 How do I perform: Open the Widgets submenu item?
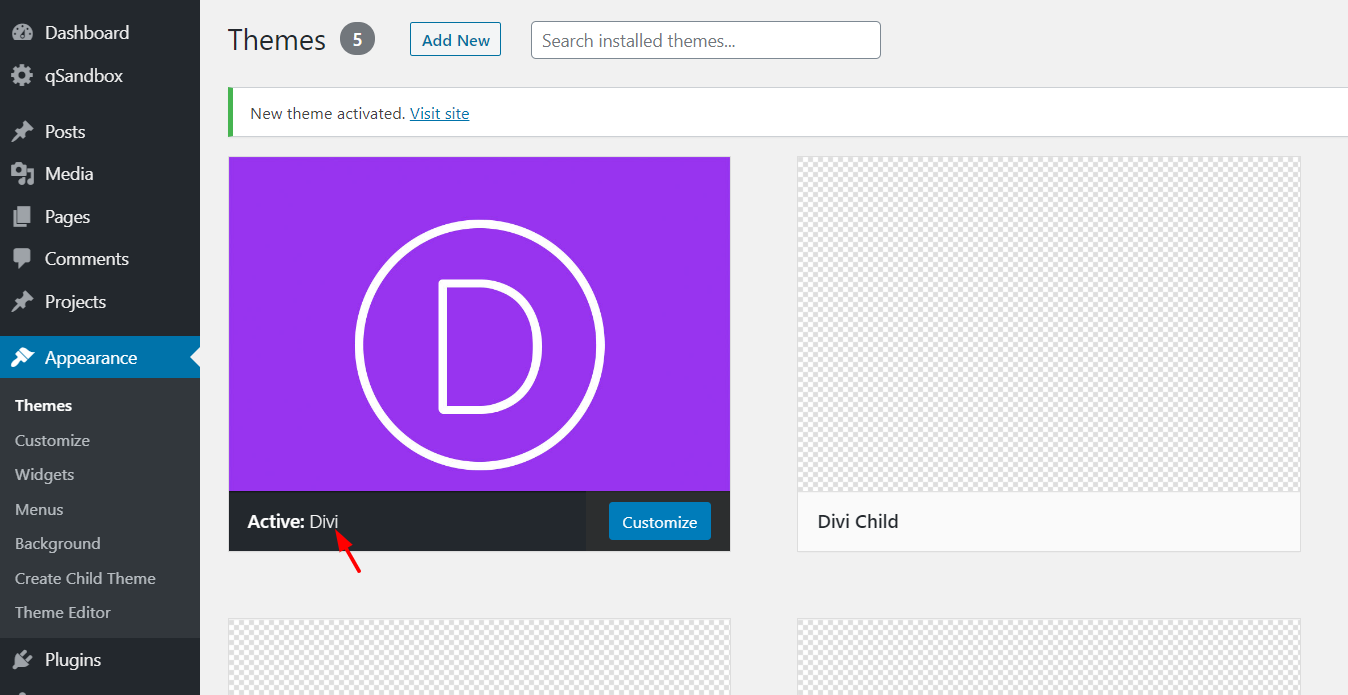(45, 474)
